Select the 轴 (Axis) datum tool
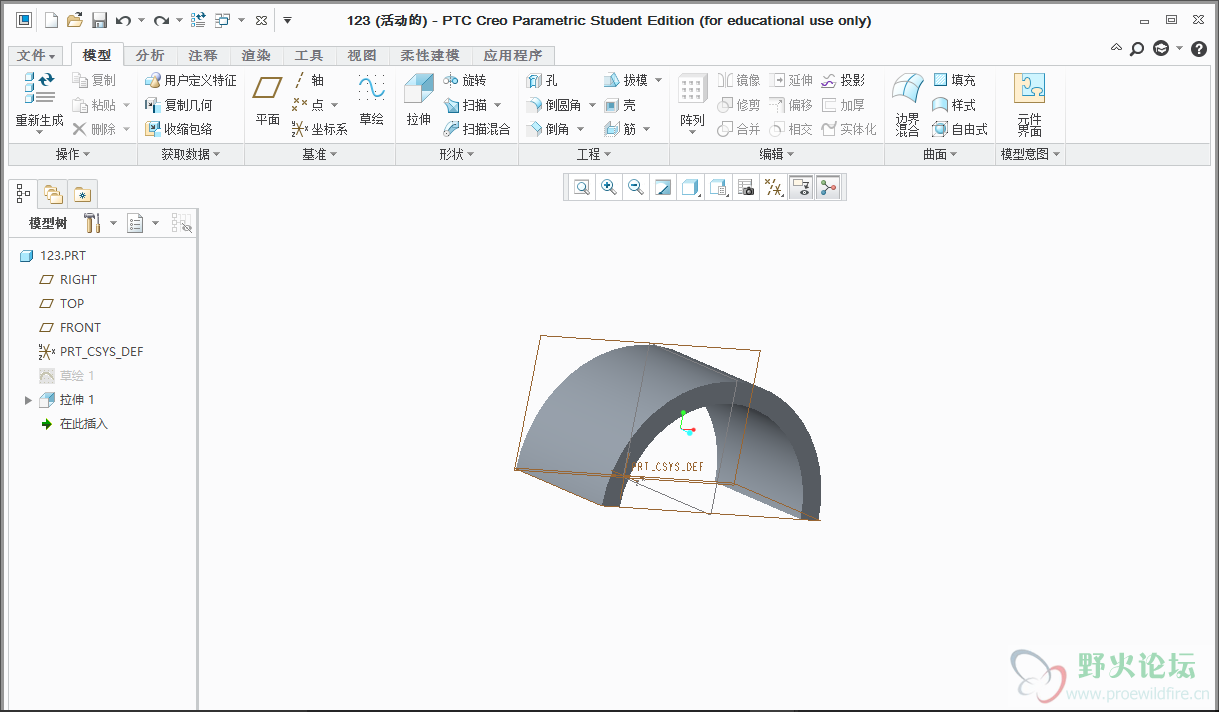 pos(308,80)
